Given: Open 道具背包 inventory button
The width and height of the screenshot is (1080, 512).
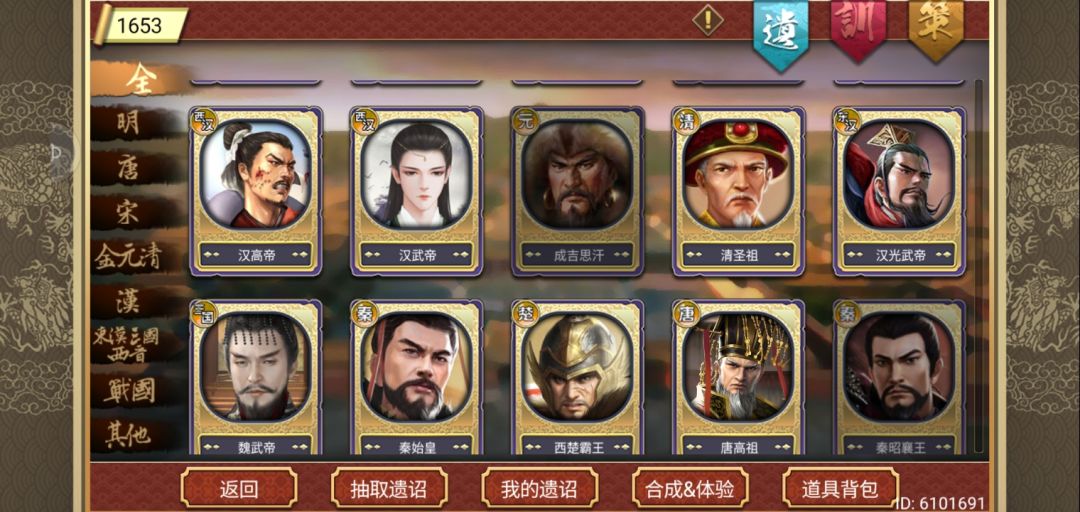Looking at the screenshot, I should pos(840,488).
